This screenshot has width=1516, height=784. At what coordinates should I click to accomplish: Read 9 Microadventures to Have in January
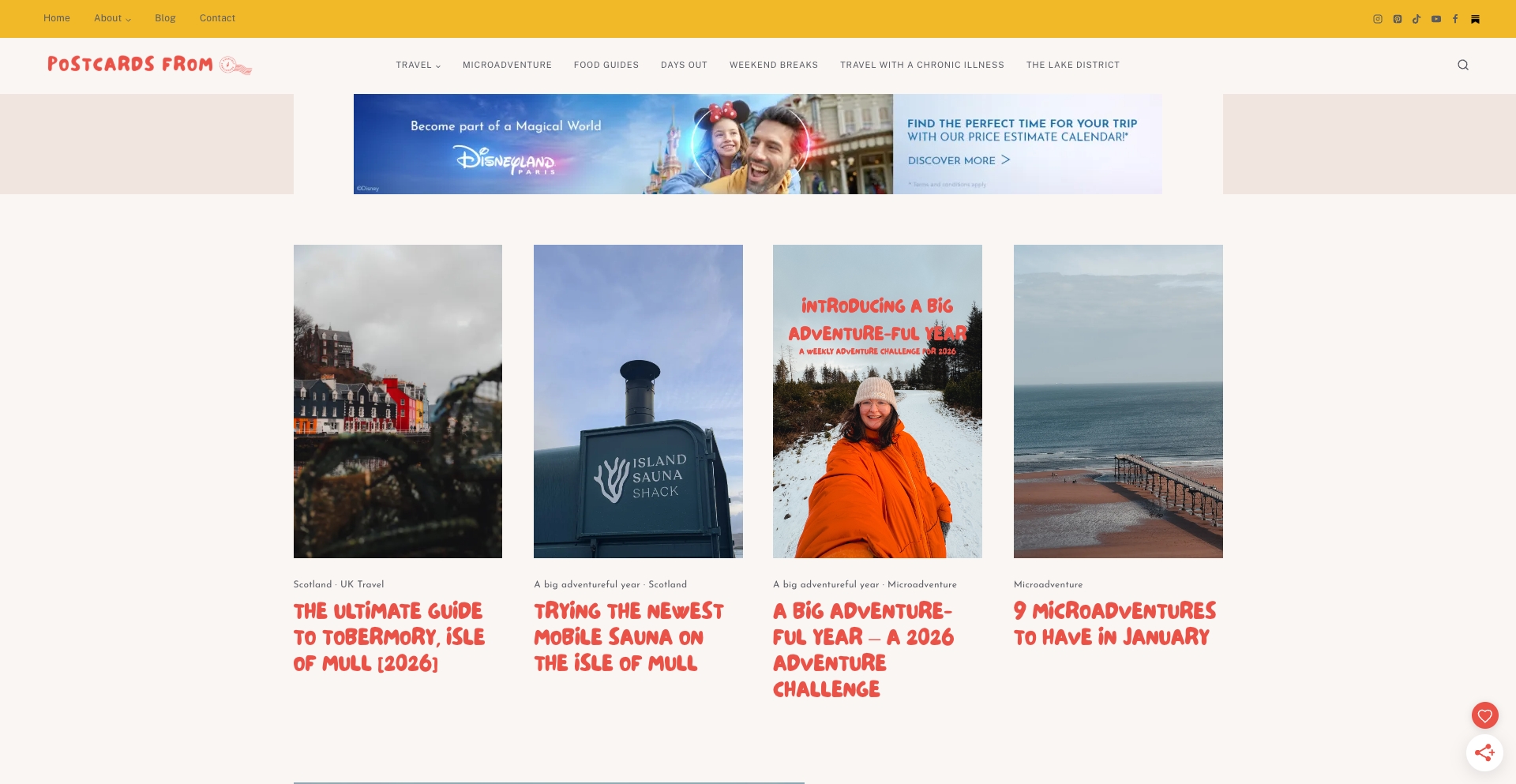coord(1114,624)
